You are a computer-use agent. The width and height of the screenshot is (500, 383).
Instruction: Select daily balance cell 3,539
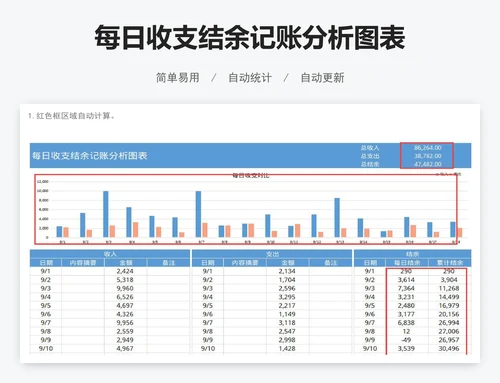click(x=406, y=348)
